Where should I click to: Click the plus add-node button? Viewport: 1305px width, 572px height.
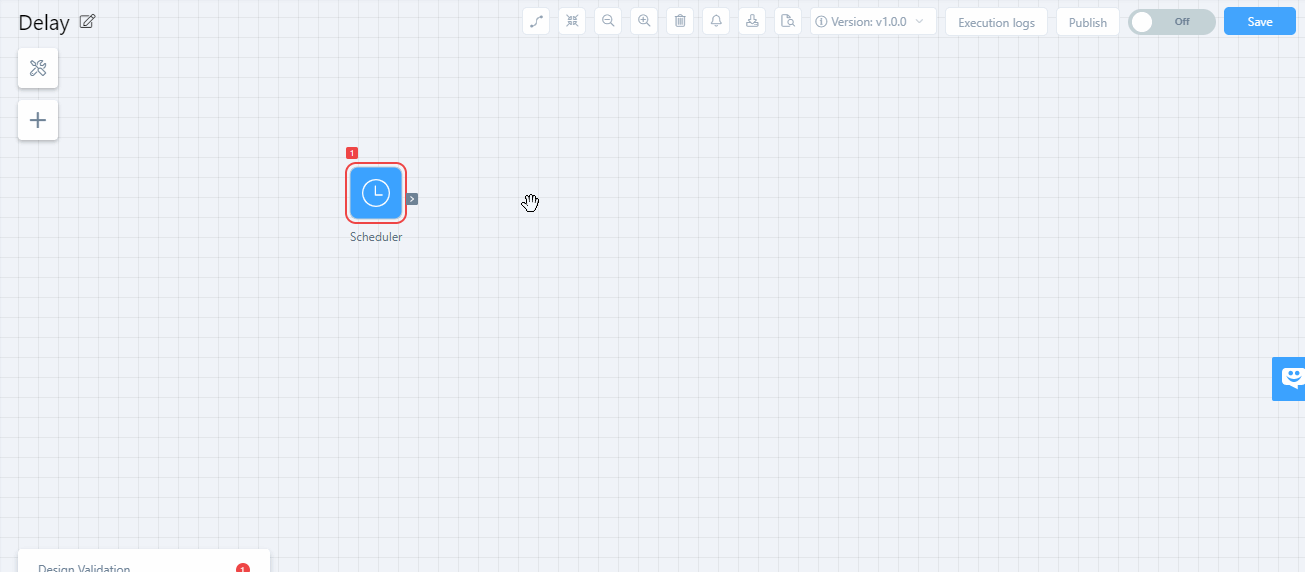(x=38, y=120)
